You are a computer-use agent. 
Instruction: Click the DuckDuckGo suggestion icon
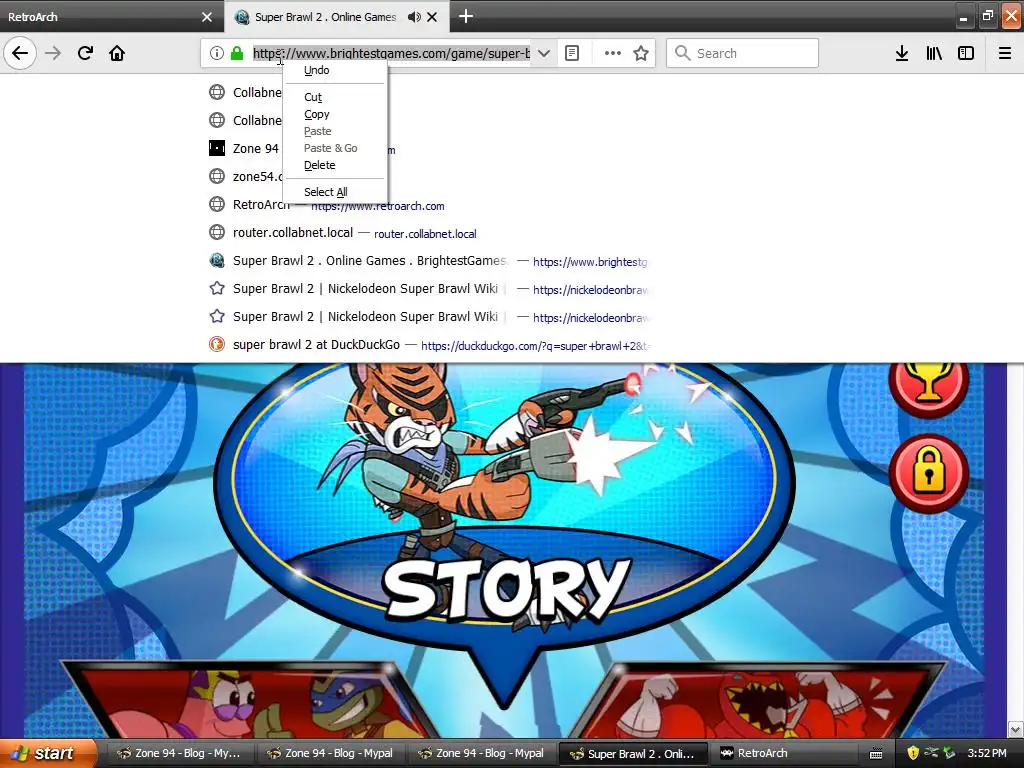pos(217,344)
